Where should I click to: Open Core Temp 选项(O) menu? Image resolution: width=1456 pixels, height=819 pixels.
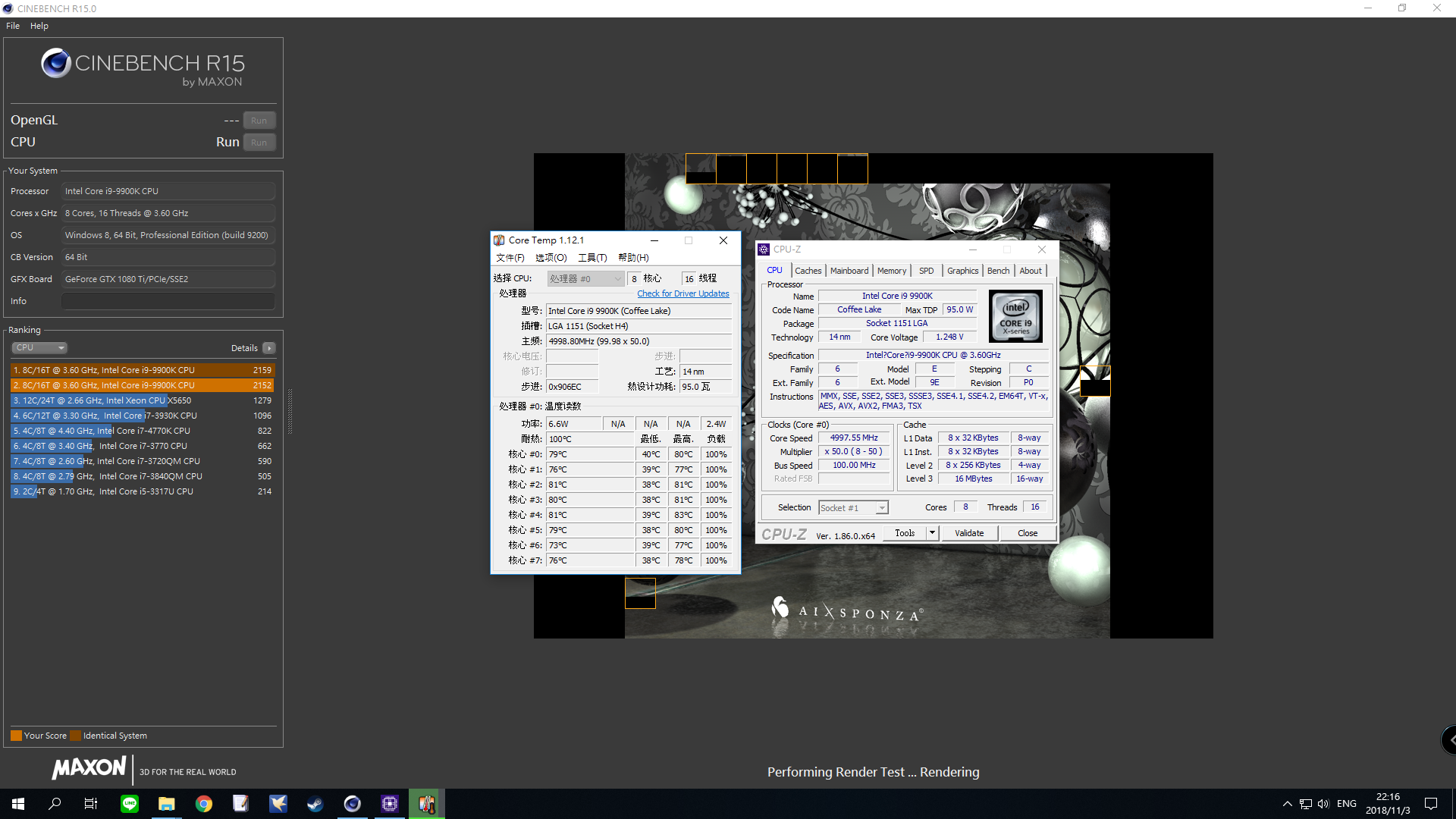pyautogui.click(x=551, y=258)
